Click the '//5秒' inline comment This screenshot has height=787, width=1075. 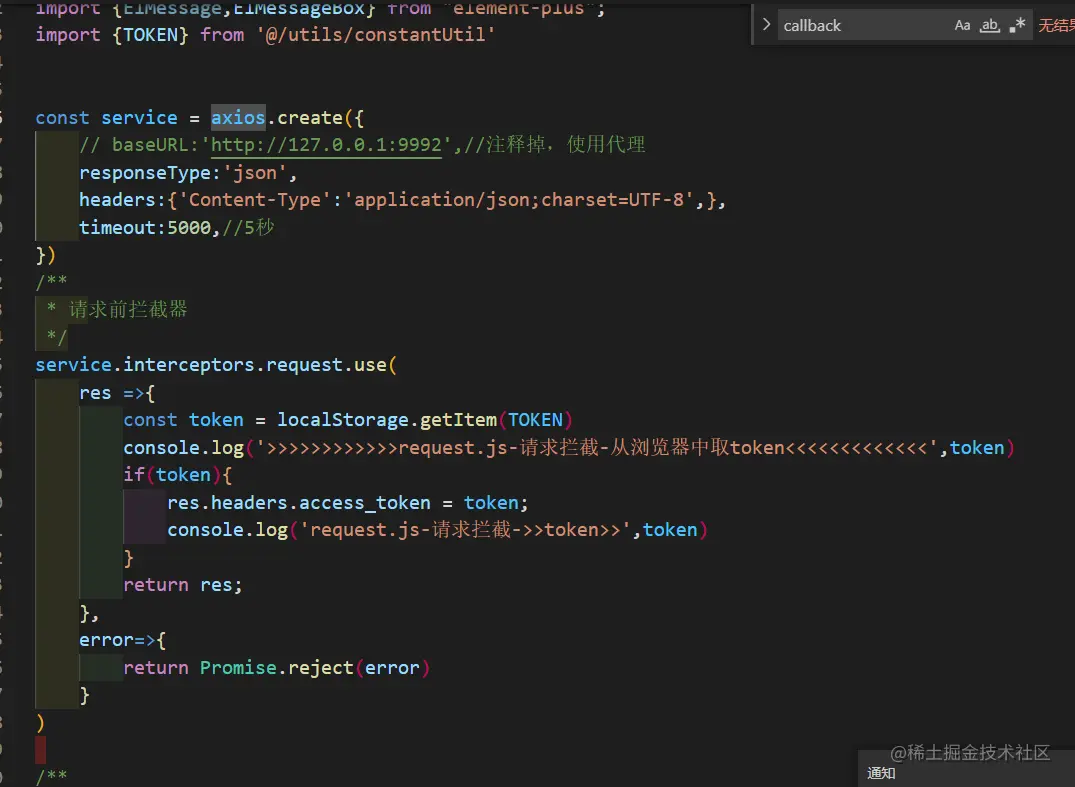(248, 227)
